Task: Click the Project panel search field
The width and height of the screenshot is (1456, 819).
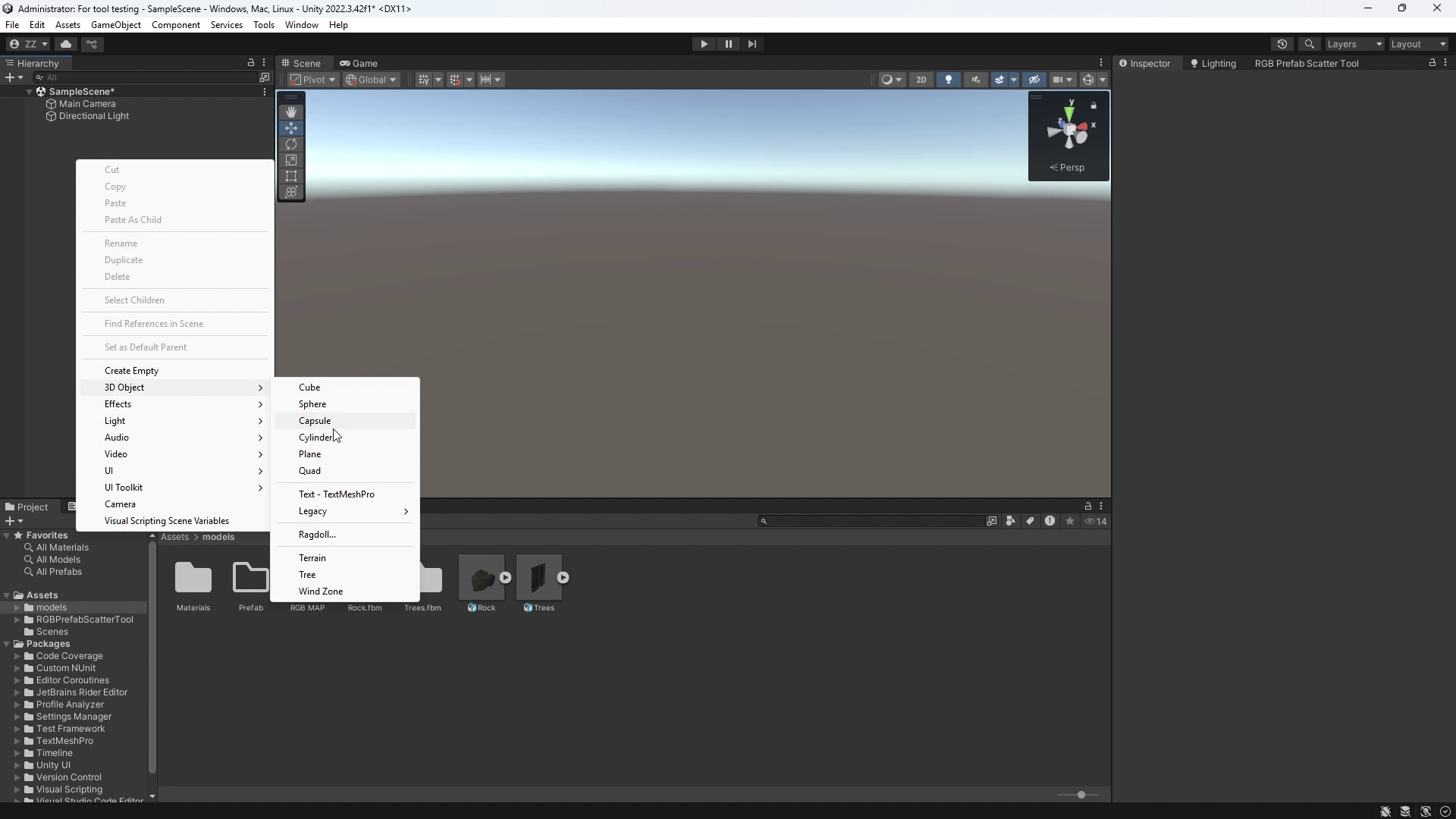Action: [x=872, y=521]
